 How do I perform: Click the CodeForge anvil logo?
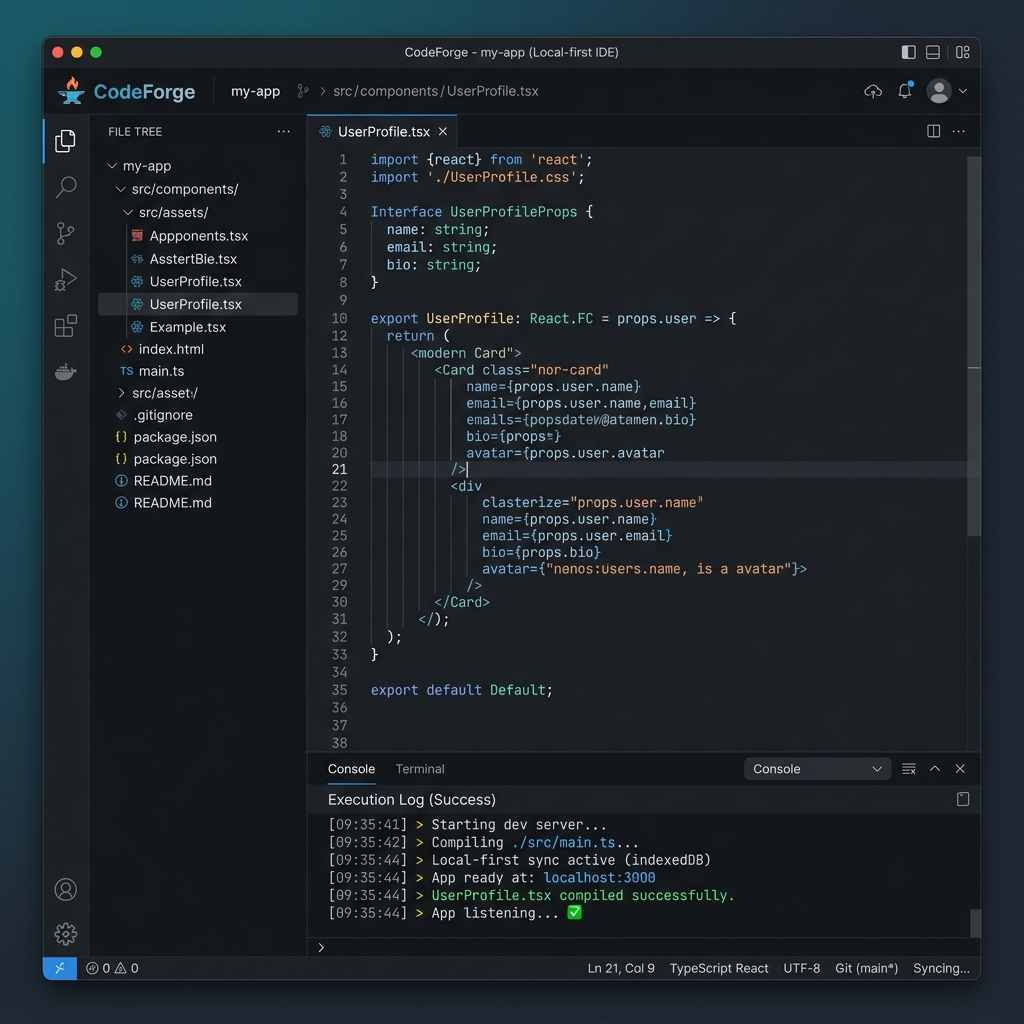(71, 90)
